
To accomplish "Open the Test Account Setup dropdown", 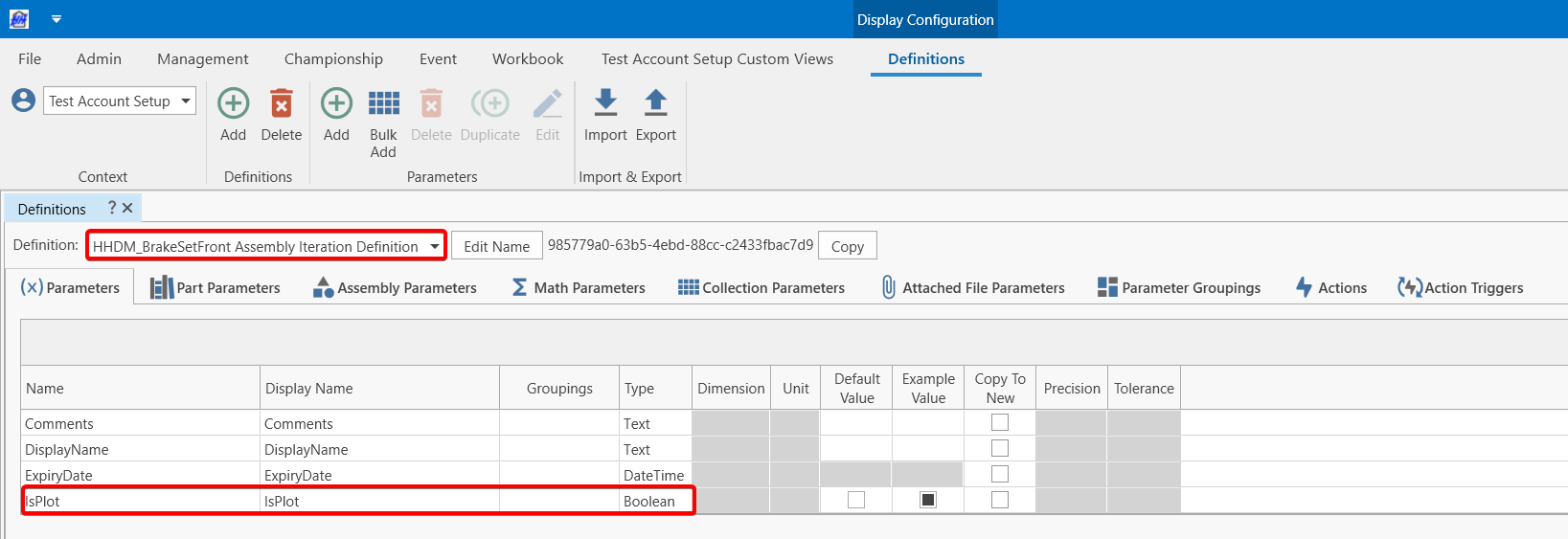I will (x=185, y=101).
